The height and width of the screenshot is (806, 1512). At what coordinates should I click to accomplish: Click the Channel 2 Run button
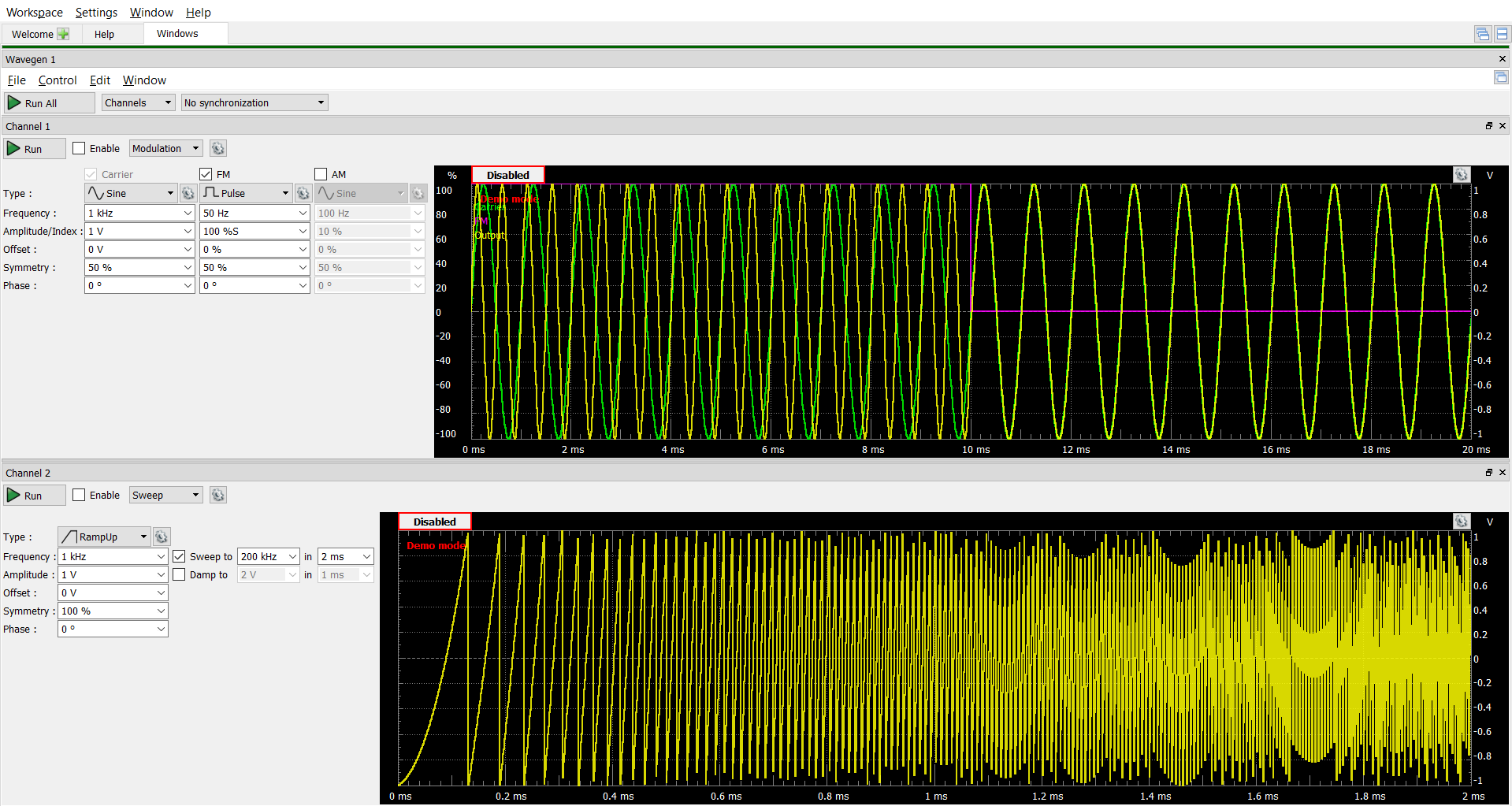coord(35,495)
